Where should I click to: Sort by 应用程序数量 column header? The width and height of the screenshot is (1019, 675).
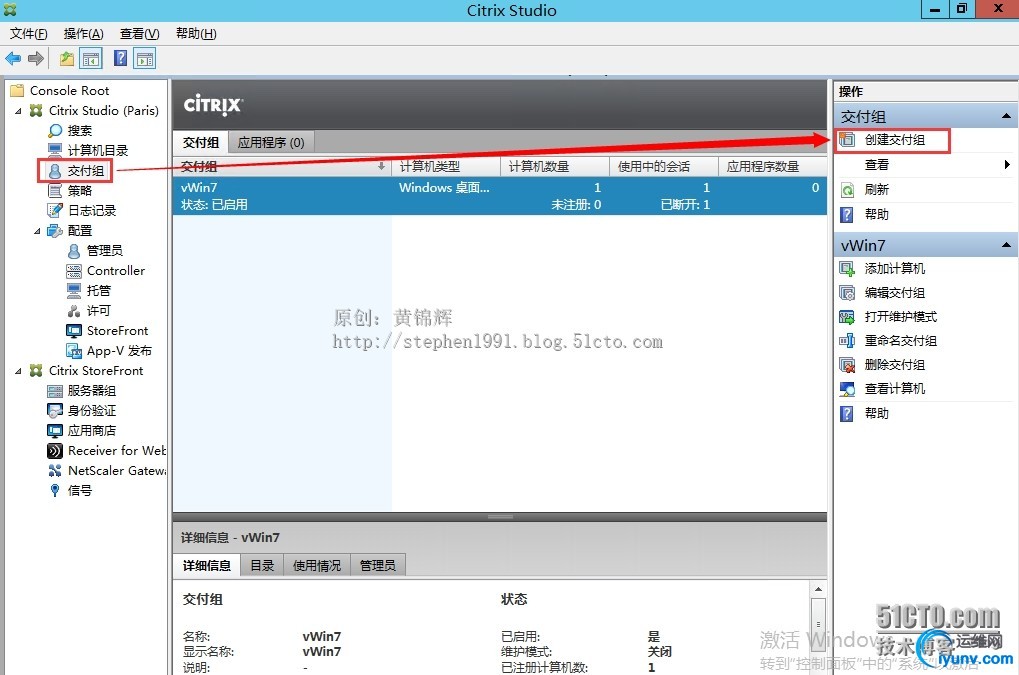coord(773,167)
